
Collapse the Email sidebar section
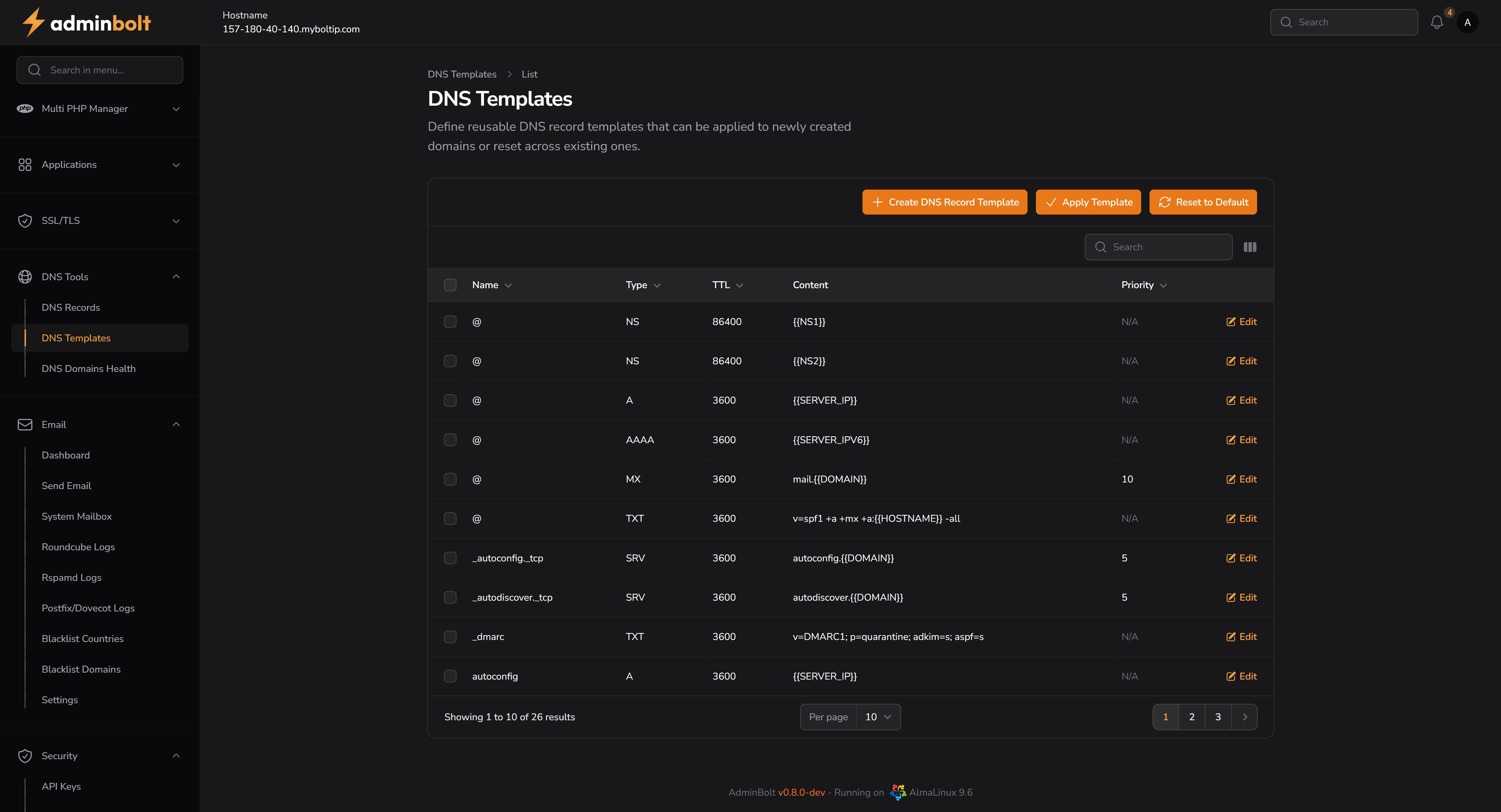coord(176,424)
